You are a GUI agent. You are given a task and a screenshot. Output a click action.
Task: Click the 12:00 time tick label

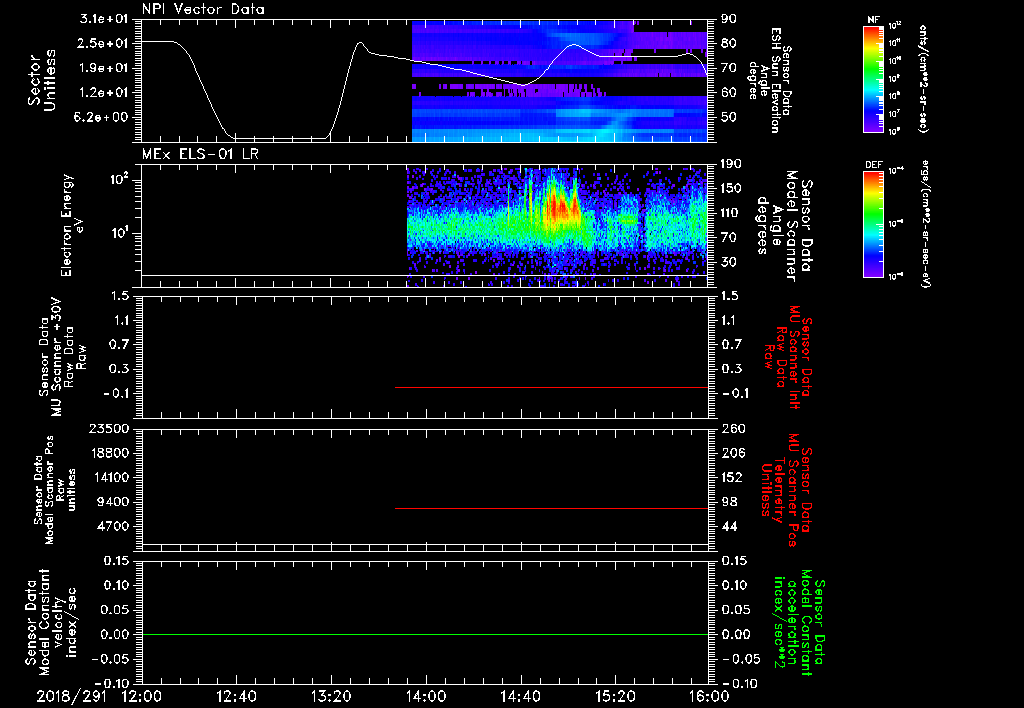(x=141, y=696)
